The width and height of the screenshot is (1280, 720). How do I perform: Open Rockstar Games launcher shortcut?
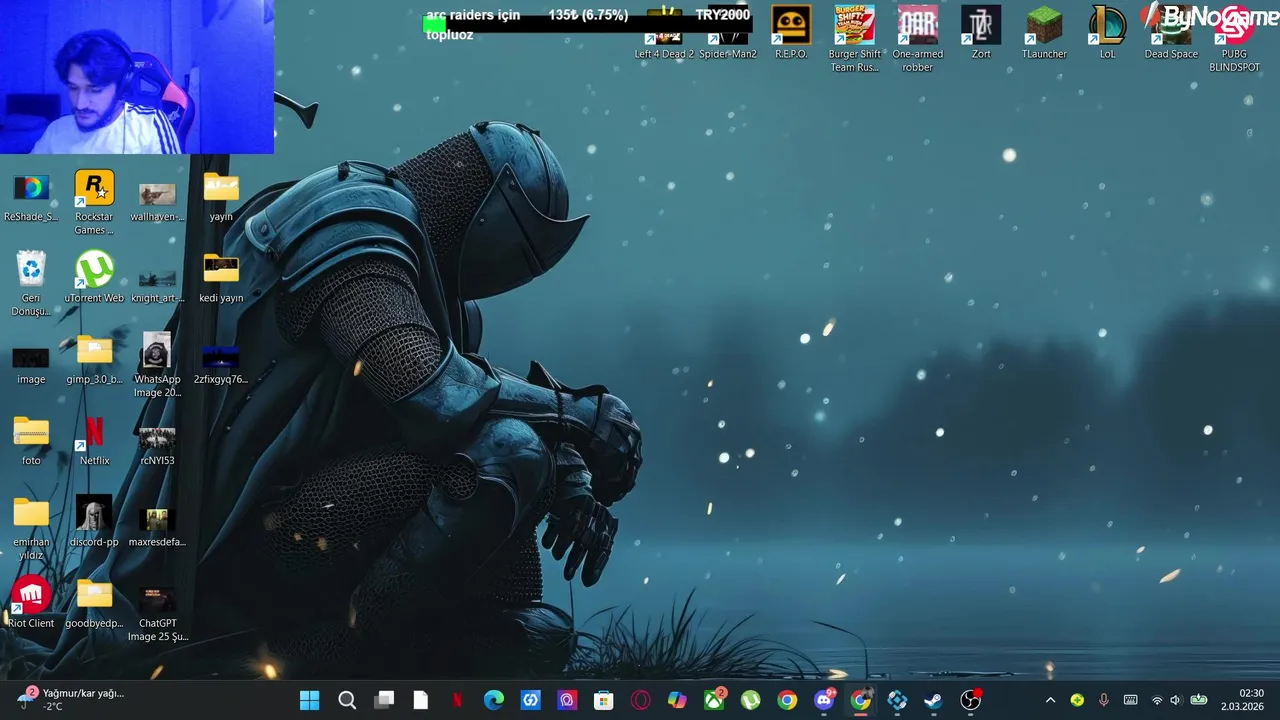(94, 201)
